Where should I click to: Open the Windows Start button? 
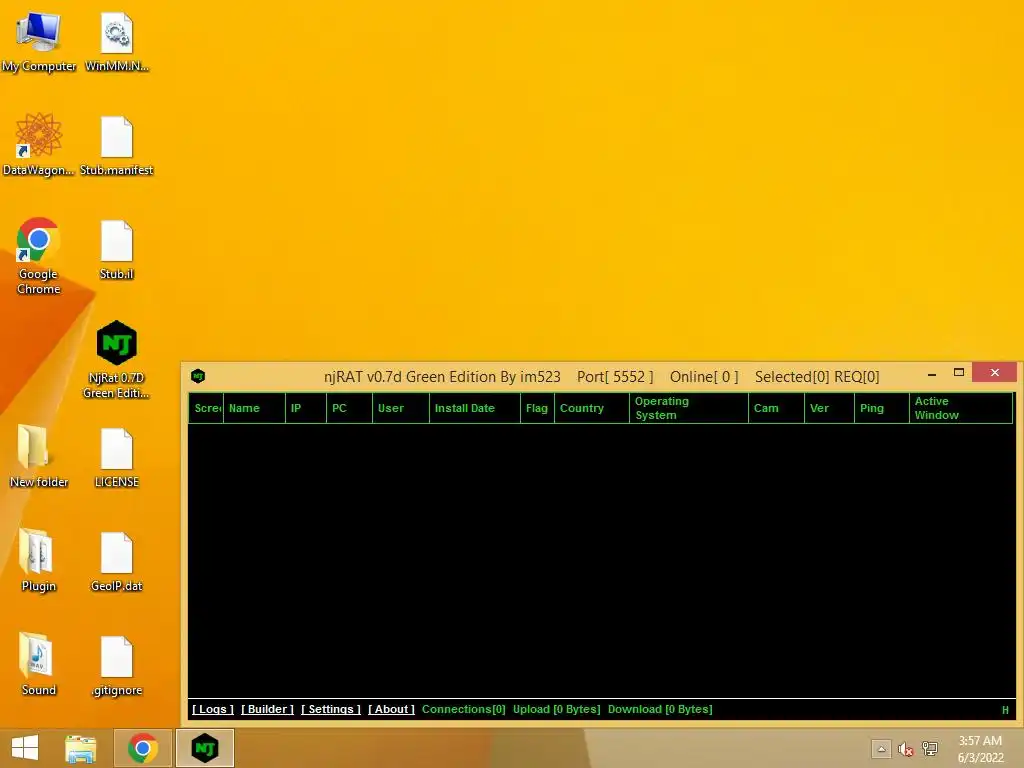coord(25,748)
